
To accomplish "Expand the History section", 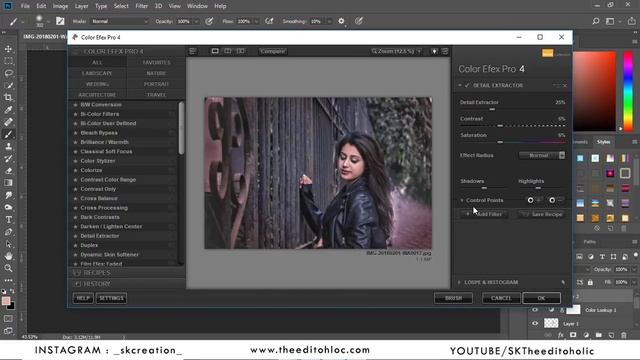I will [x=127, y=284].
